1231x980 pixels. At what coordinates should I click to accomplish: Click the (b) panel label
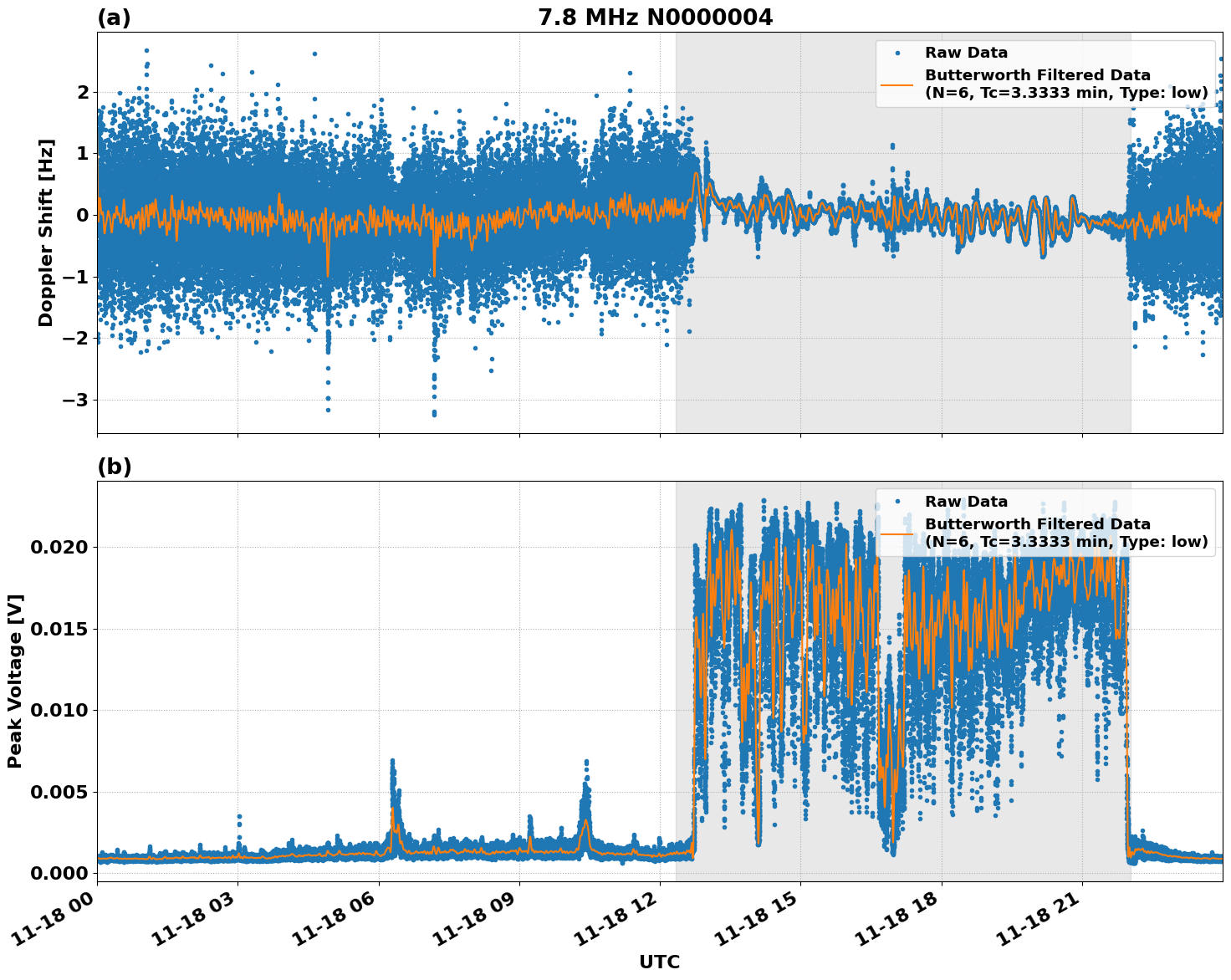(114, 467)
